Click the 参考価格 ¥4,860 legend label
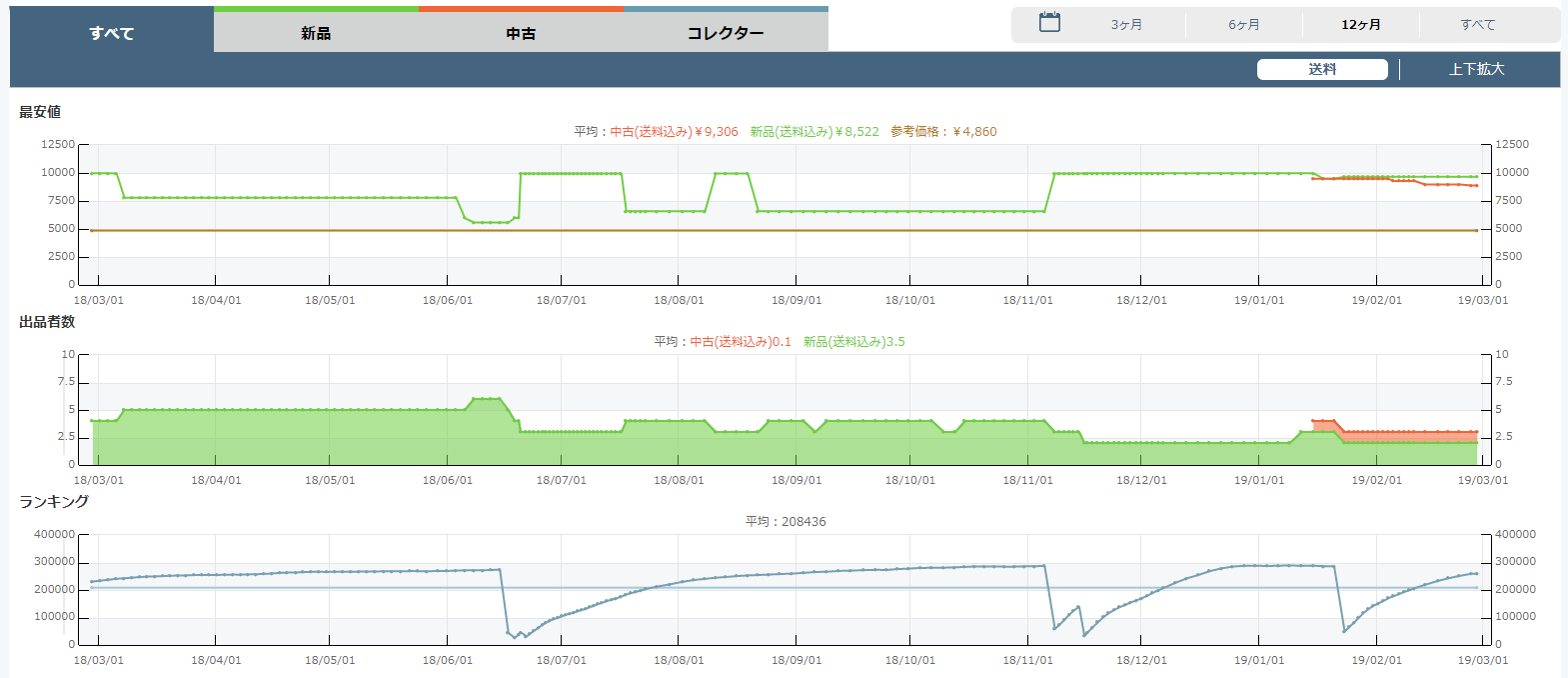Image resolution: width=1568 pixels, height=678 pixels. point(943,132)
